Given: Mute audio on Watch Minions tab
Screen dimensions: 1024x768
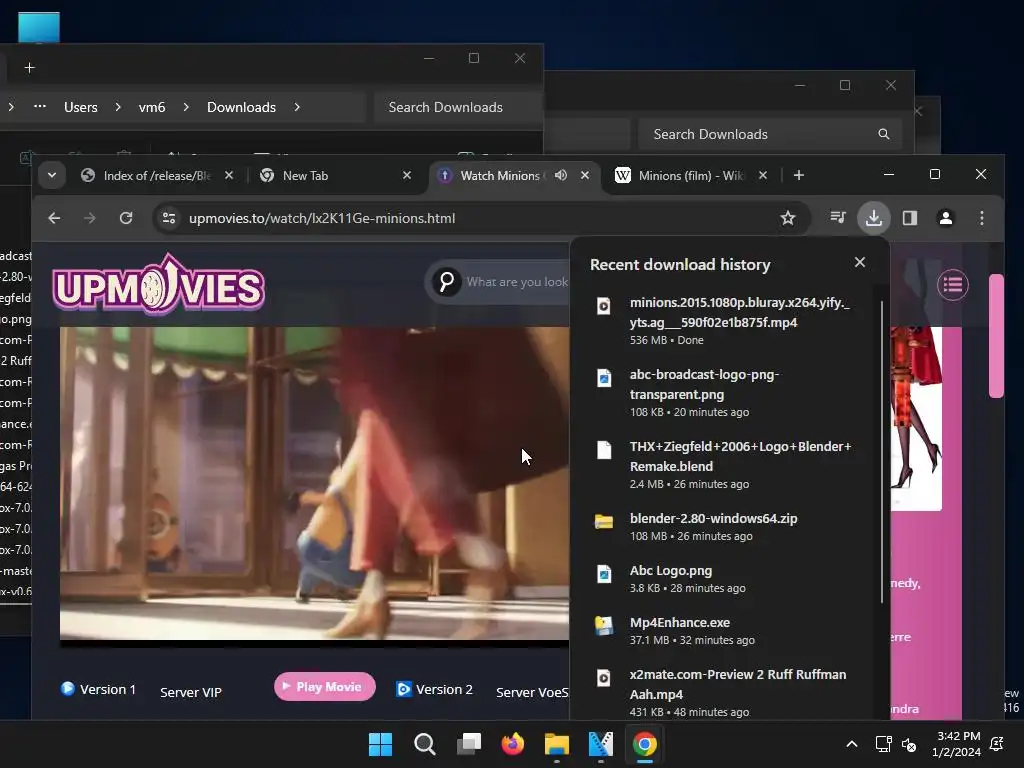Looking at the screenshot, I should click(561, 175).
